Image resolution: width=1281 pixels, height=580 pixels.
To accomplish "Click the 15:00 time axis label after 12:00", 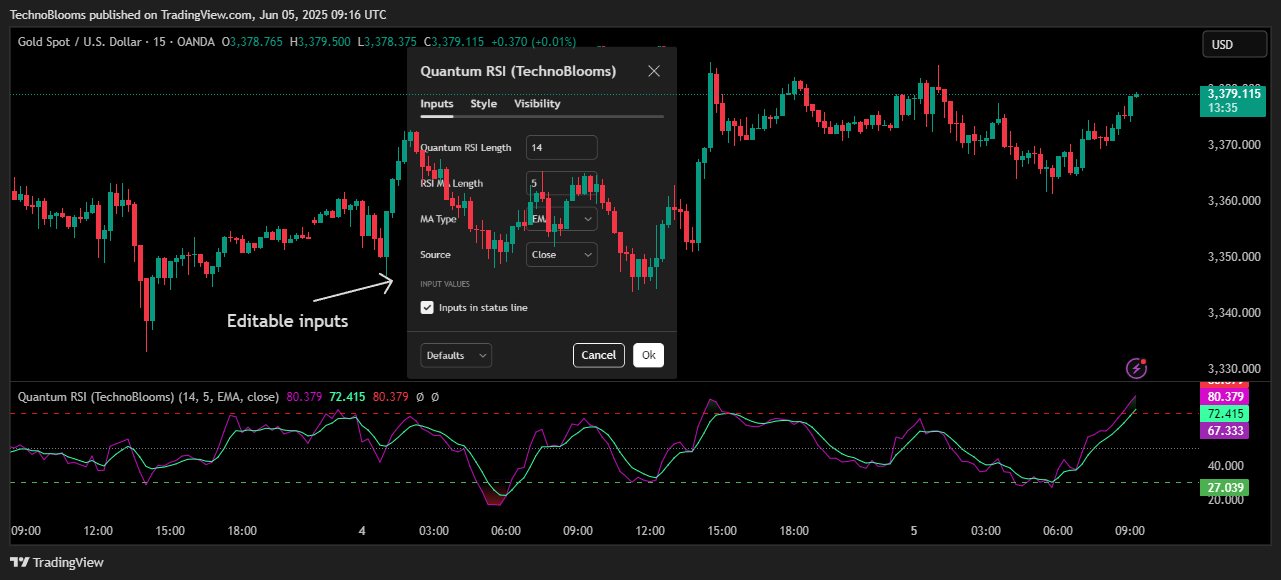I will point(721,531).
